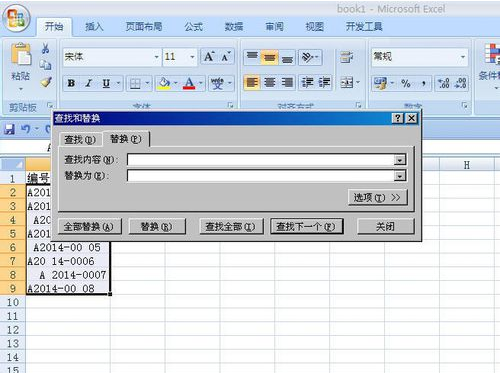Expand the 剪贴板 group dialog launcher

point(50,105)
